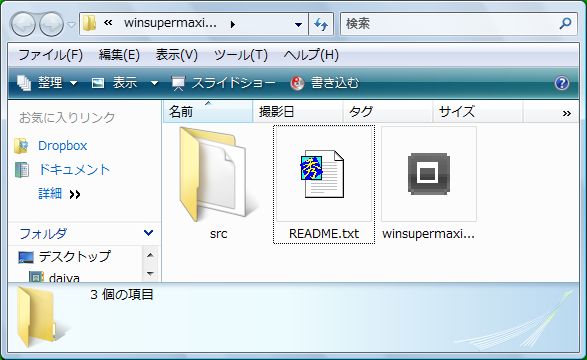Image resolution: width=587 pixels, height=360 pixels.
Task: Select winsupermaxi... breadcrumb in address bar
Action: (x=170, y=23)
